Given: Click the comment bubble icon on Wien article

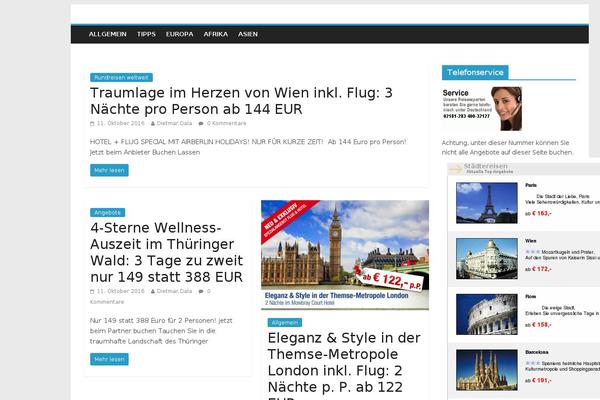Looking at the screenshot, I should 201,123.
